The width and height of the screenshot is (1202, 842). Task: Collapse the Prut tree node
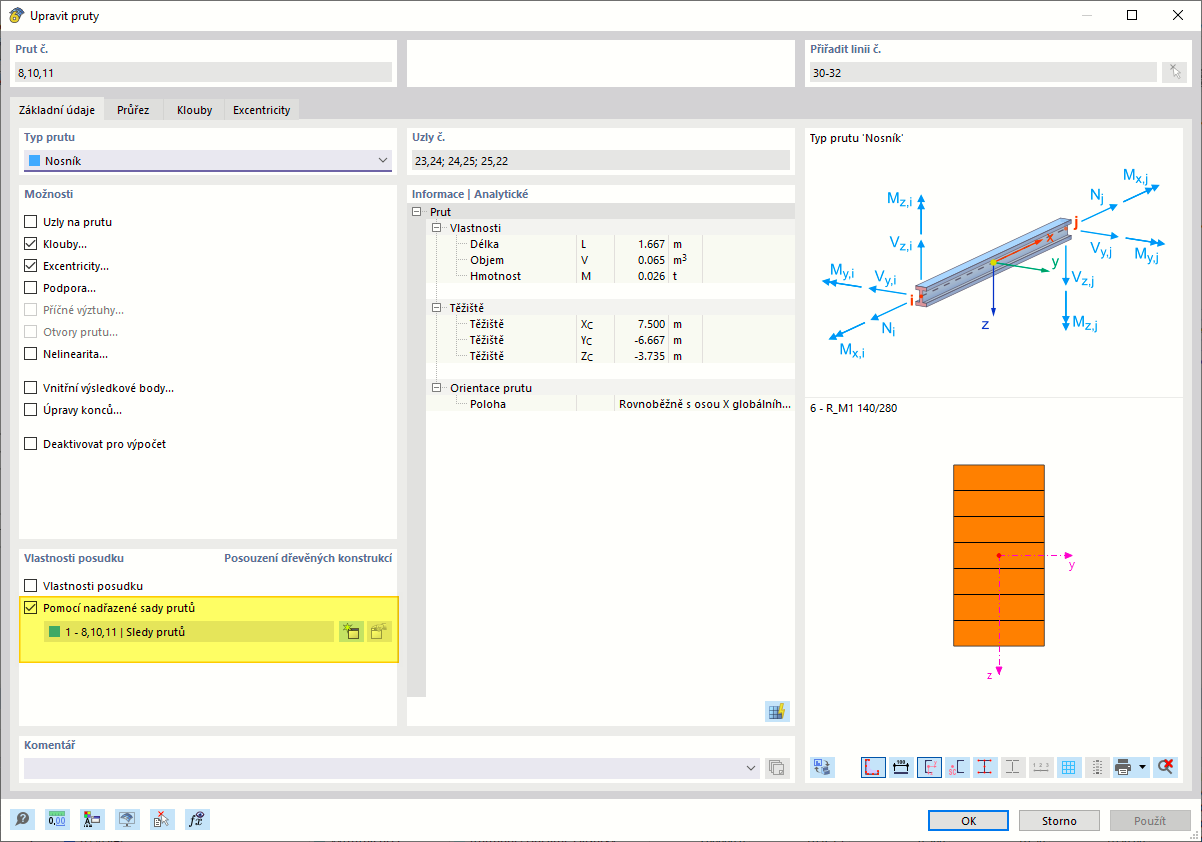tap(416, 212)
